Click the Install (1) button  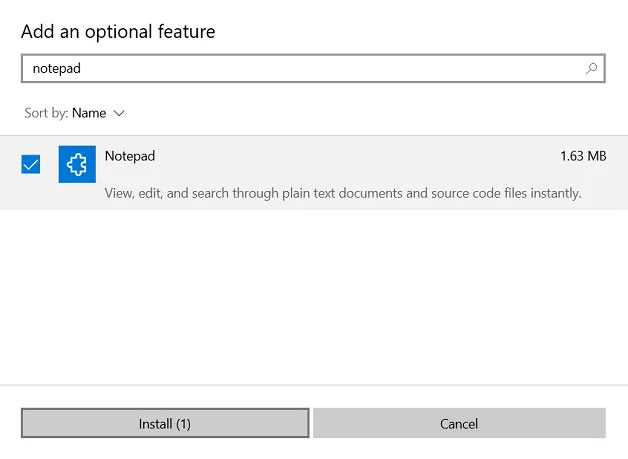(165, 423)
